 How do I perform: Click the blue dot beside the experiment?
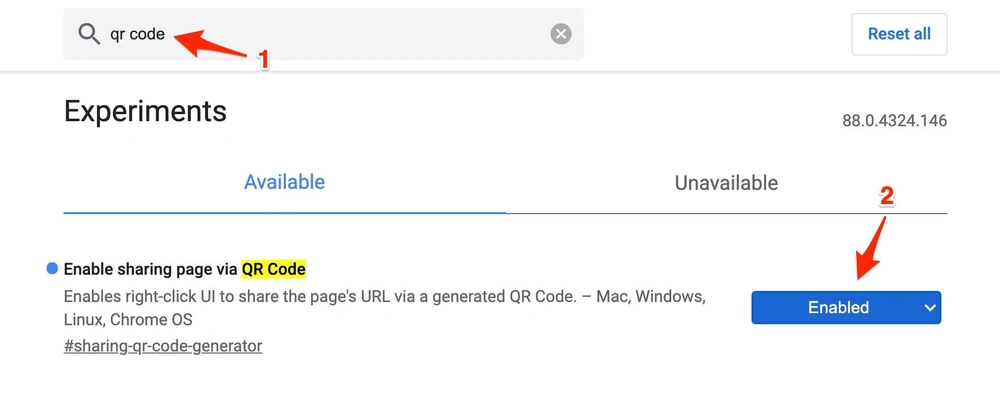tap(52, 268)
